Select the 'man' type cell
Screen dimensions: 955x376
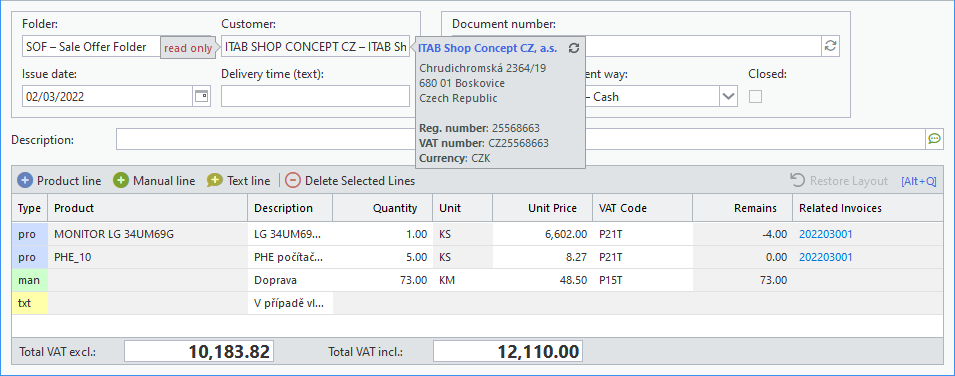click(x=29, y=280)
